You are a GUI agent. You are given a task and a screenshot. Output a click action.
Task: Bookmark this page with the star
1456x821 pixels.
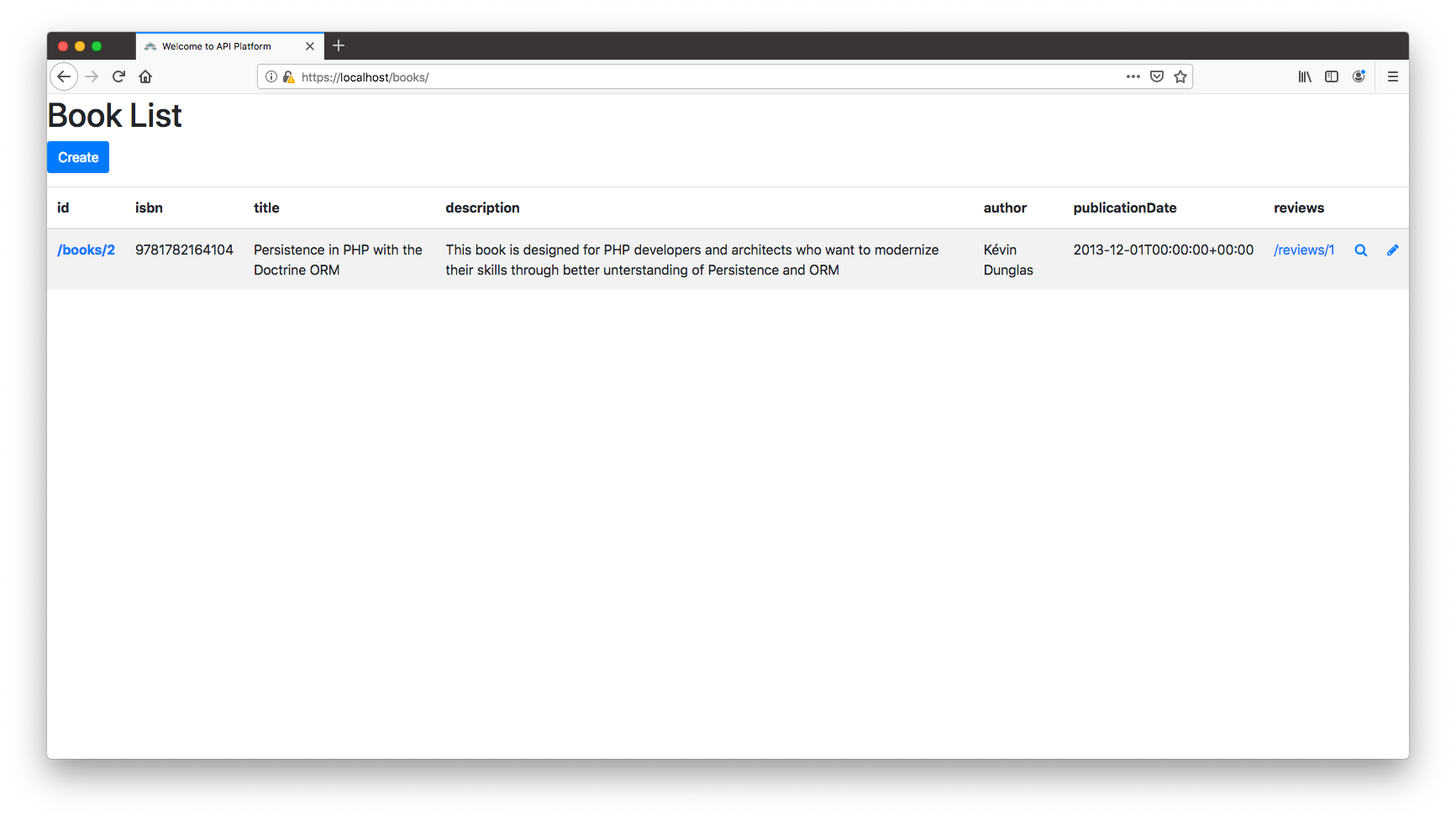tap(1180, 76)
